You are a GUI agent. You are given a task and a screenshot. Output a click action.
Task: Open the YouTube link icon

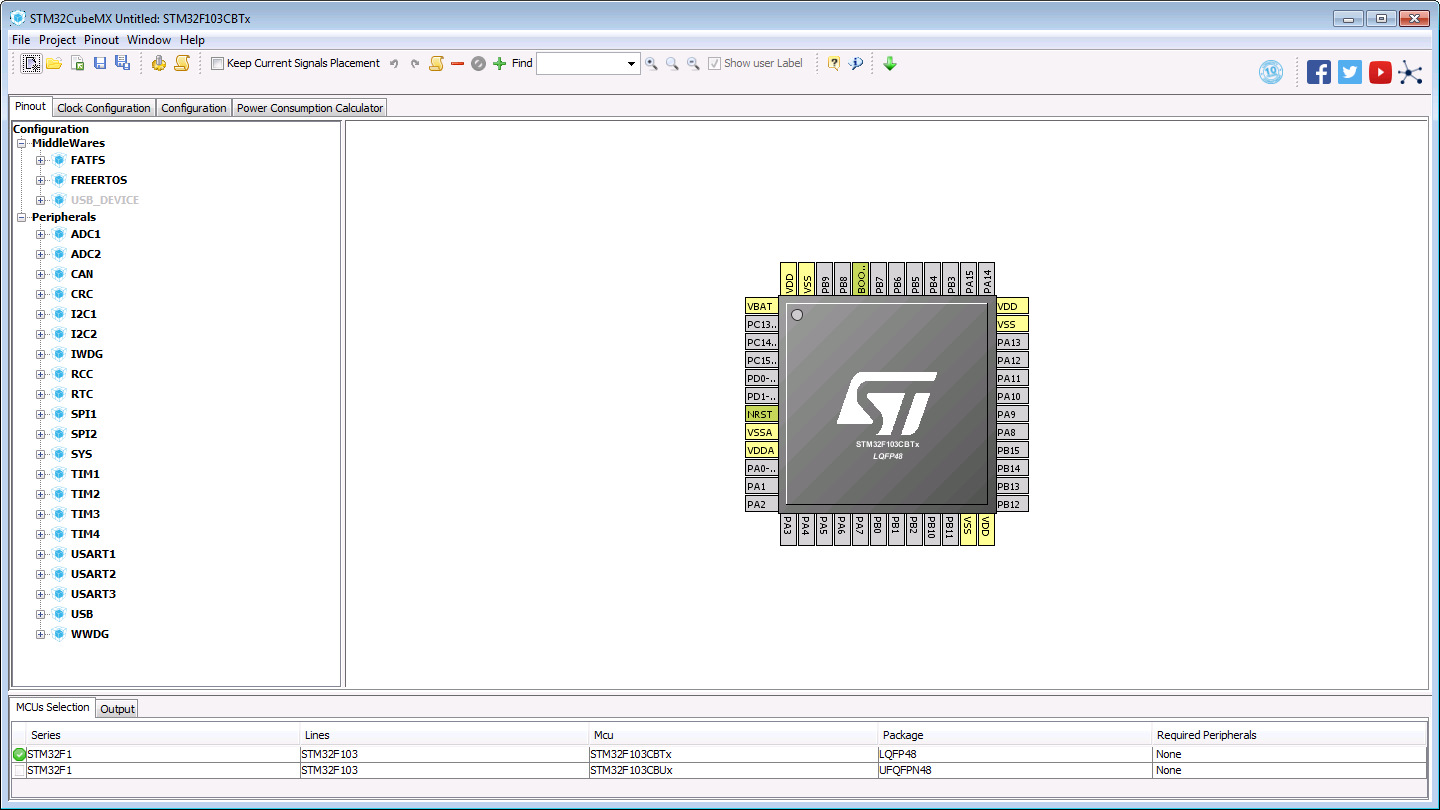1380,72
